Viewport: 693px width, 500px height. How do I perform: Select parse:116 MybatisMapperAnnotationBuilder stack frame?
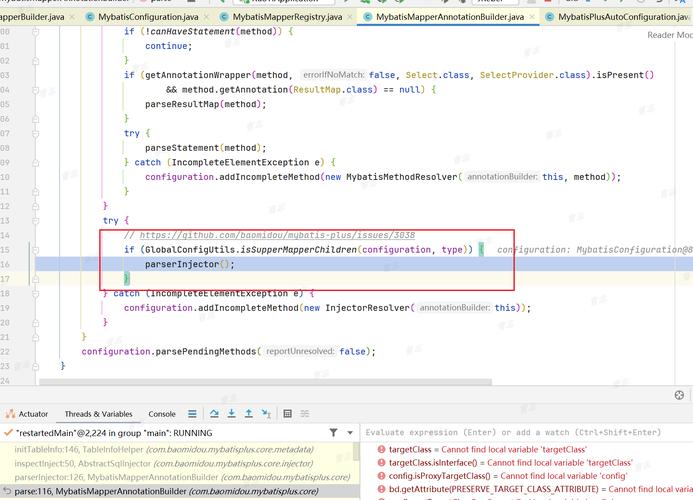pyautogui.click(x=100, y=492)
